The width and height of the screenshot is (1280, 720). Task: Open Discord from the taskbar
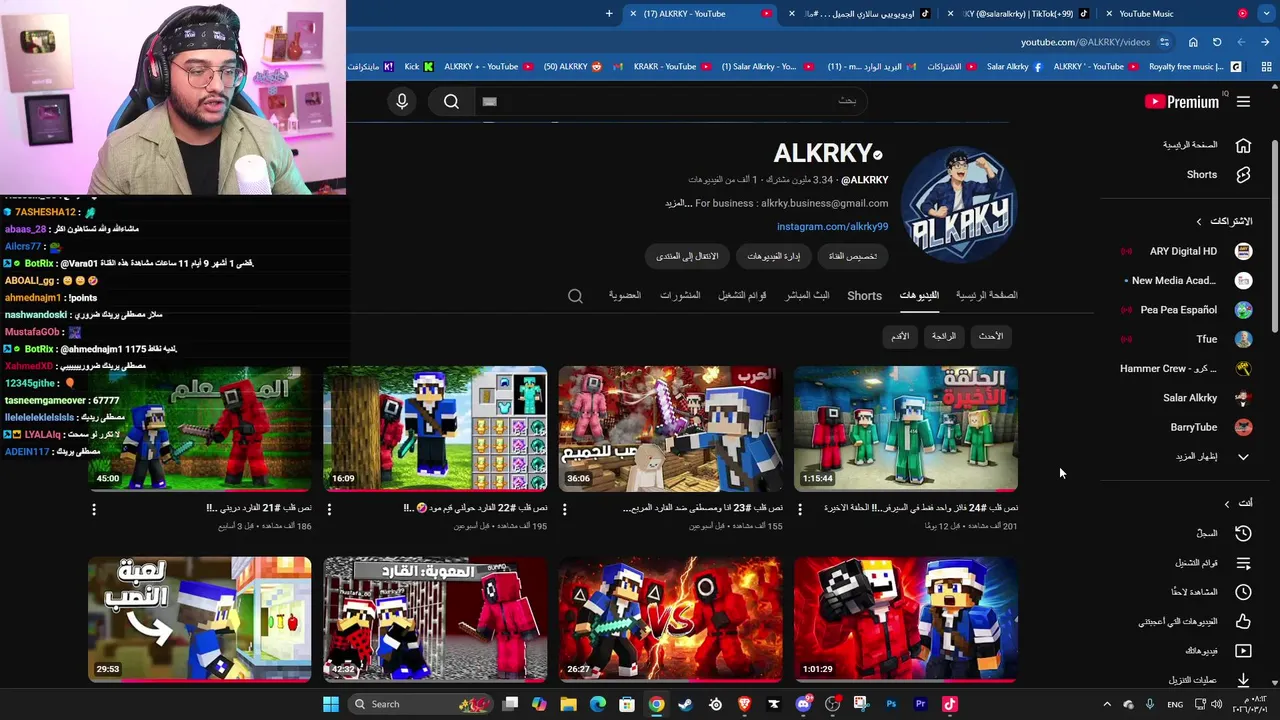click(803, 704)
